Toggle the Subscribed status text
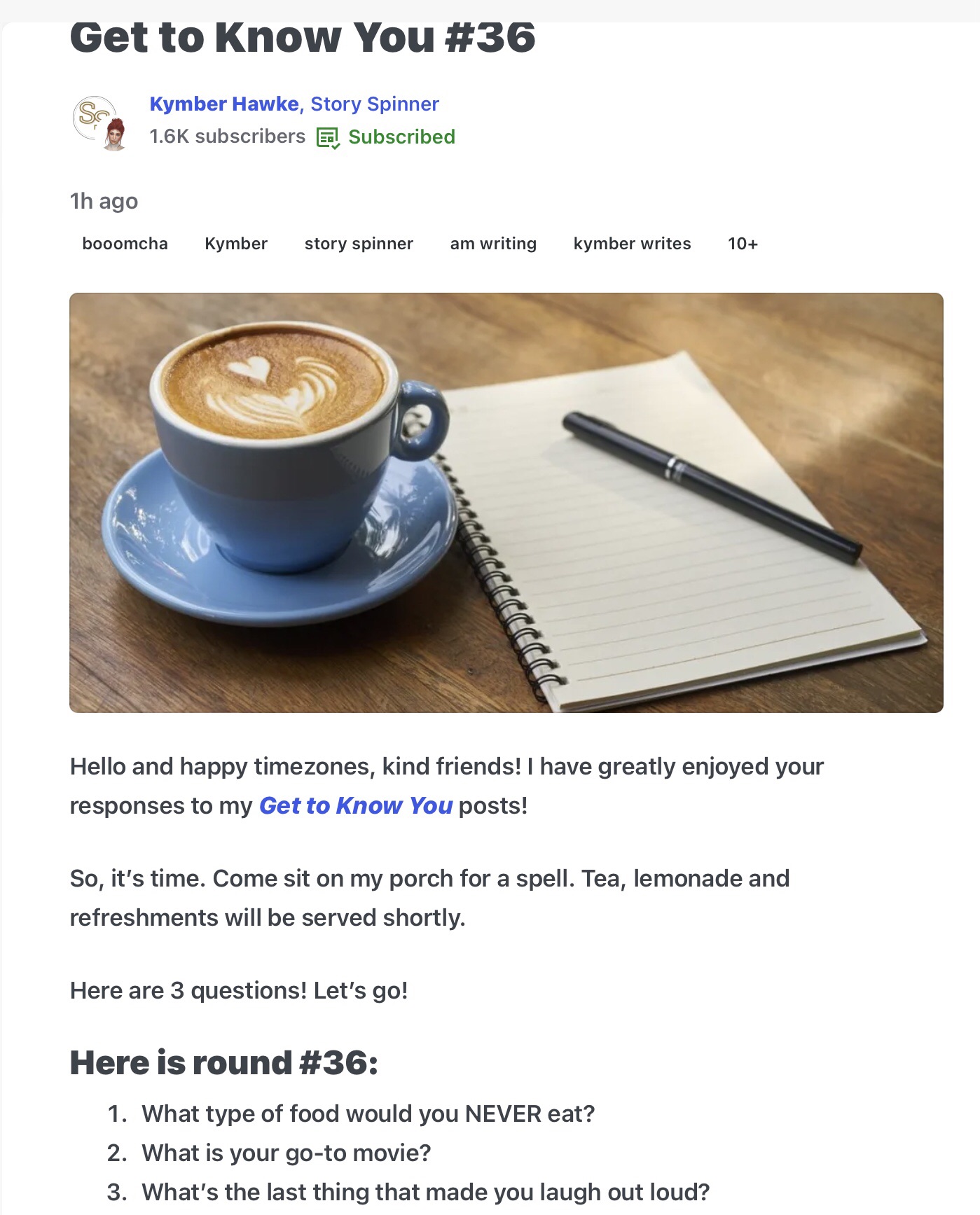Viewport: 980px width, 1215px height. click(401, 137)
